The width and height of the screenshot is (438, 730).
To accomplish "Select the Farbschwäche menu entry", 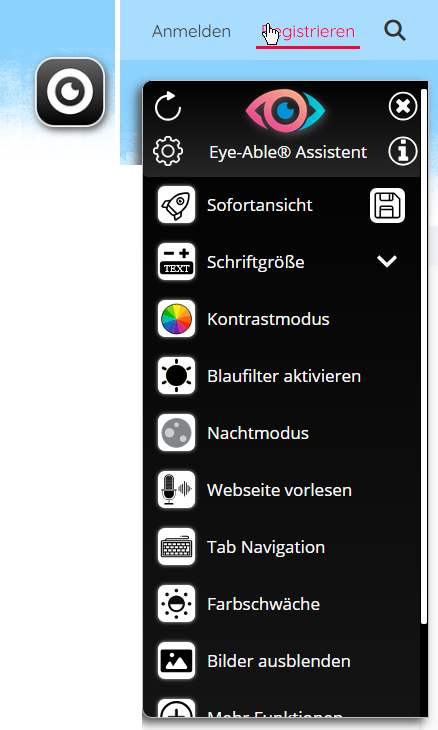I will (282, 604).
